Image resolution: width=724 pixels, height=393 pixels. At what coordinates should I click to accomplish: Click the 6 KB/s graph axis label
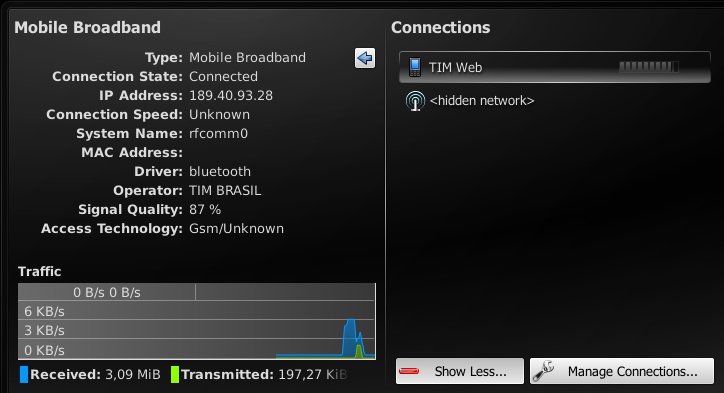[44, 311]
